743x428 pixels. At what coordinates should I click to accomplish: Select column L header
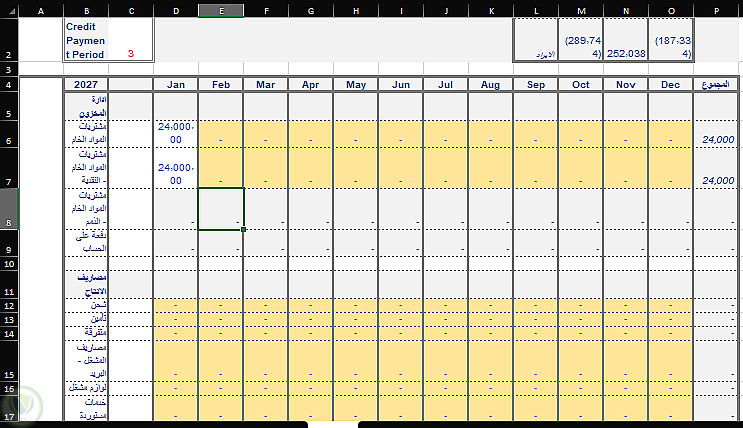536,10
